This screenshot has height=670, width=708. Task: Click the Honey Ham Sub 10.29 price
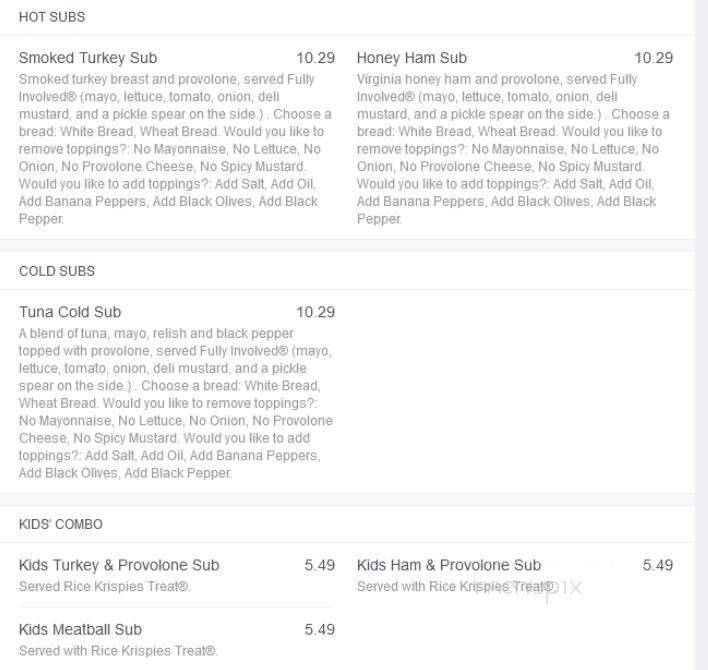coord(653,58)
